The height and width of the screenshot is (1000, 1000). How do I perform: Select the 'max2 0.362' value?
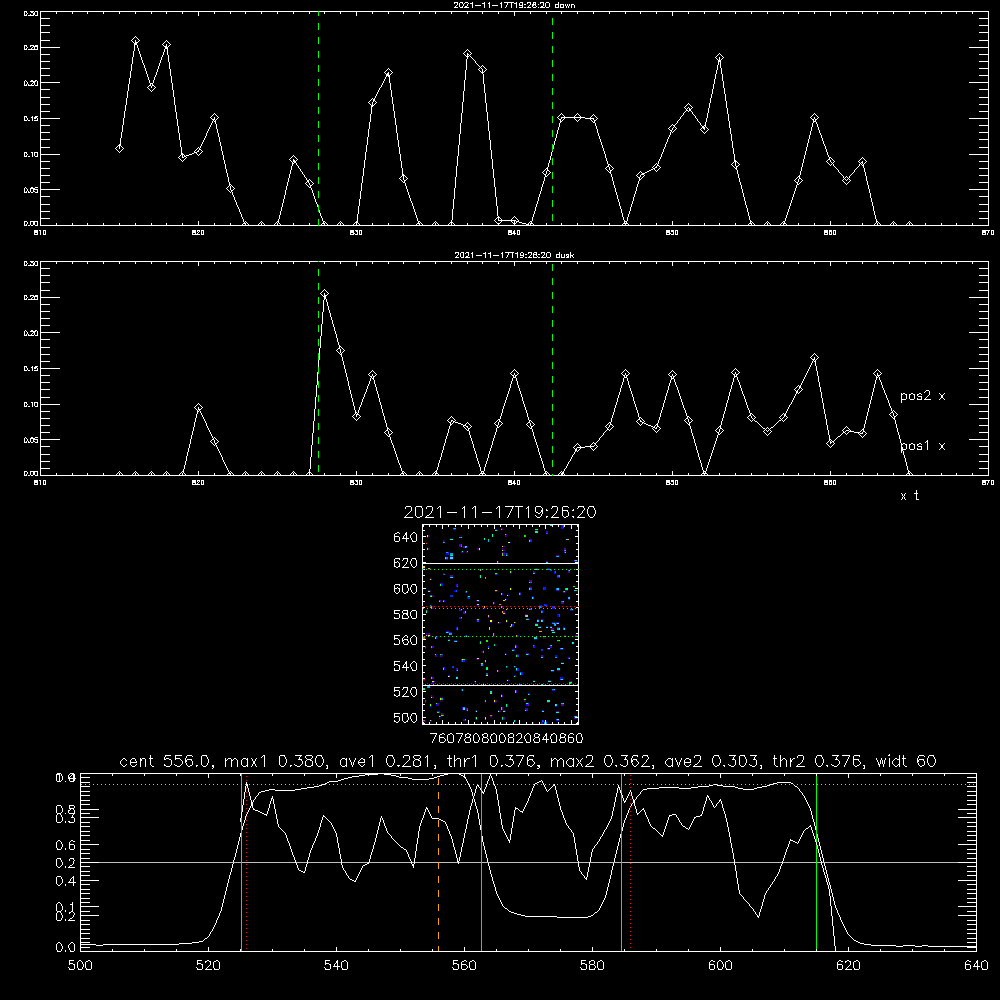coord(601,761)
